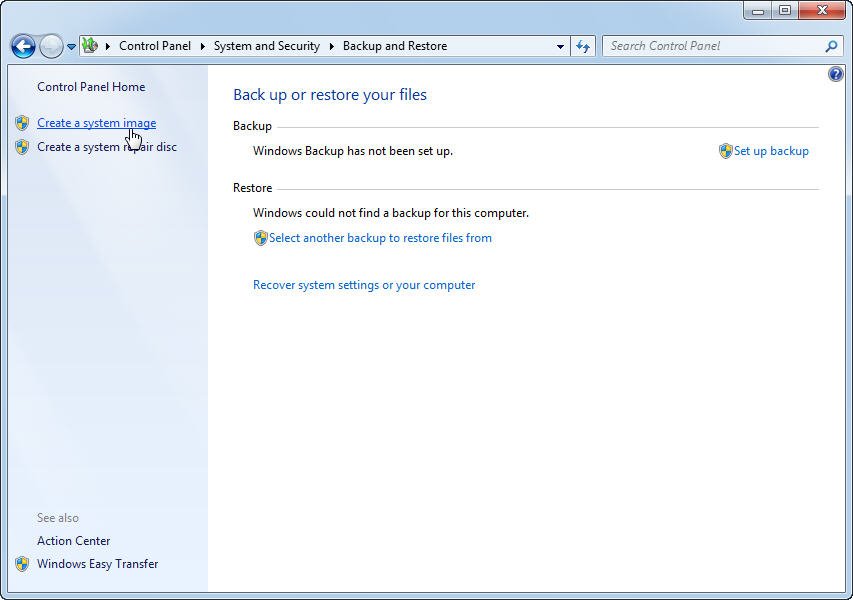Screen dimensions: 853x600
Task: Select Backup and Restore breadcrumb
Action: tap(395, 46)
